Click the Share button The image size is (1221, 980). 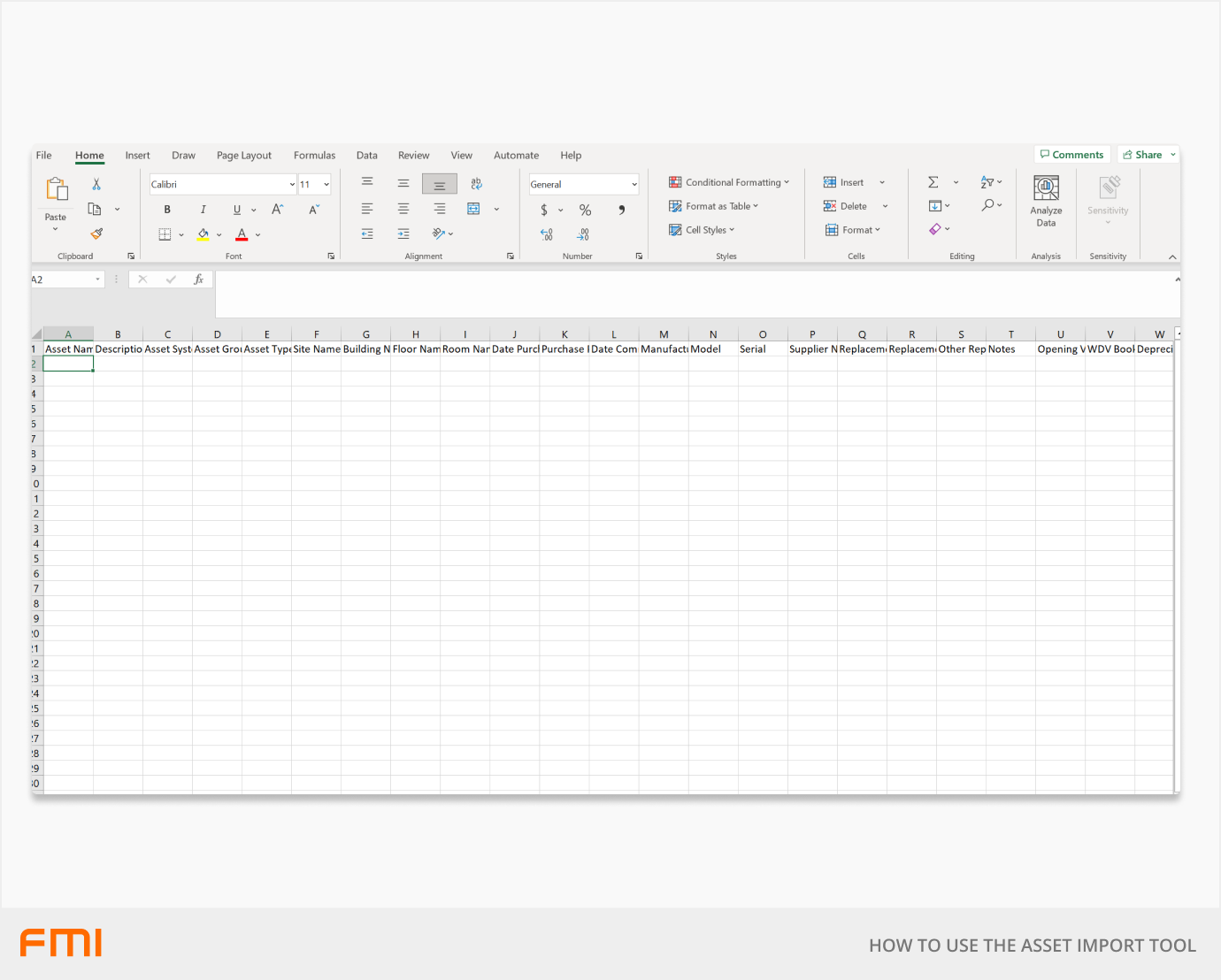point(1142,155)
